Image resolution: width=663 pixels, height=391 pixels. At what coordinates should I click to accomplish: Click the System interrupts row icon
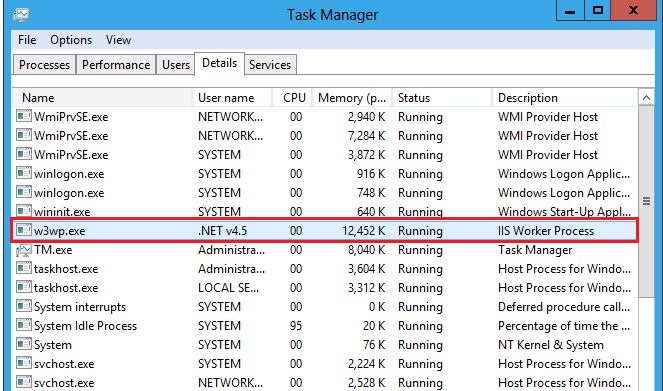coord(24,306)
